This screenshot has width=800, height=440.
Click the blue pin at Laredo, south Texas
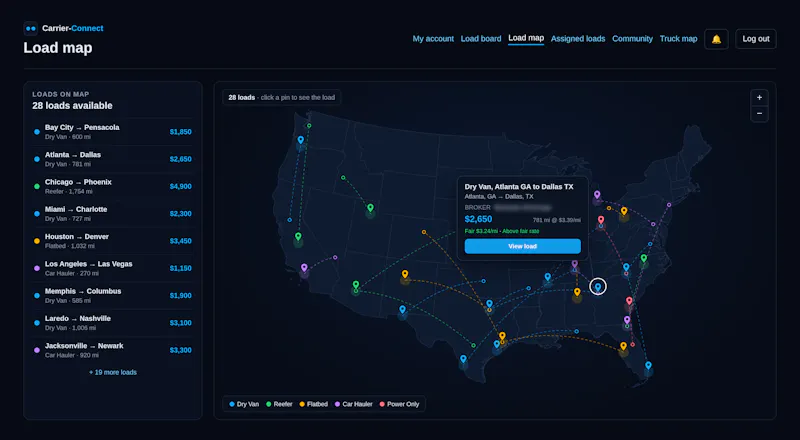[463, 359]
